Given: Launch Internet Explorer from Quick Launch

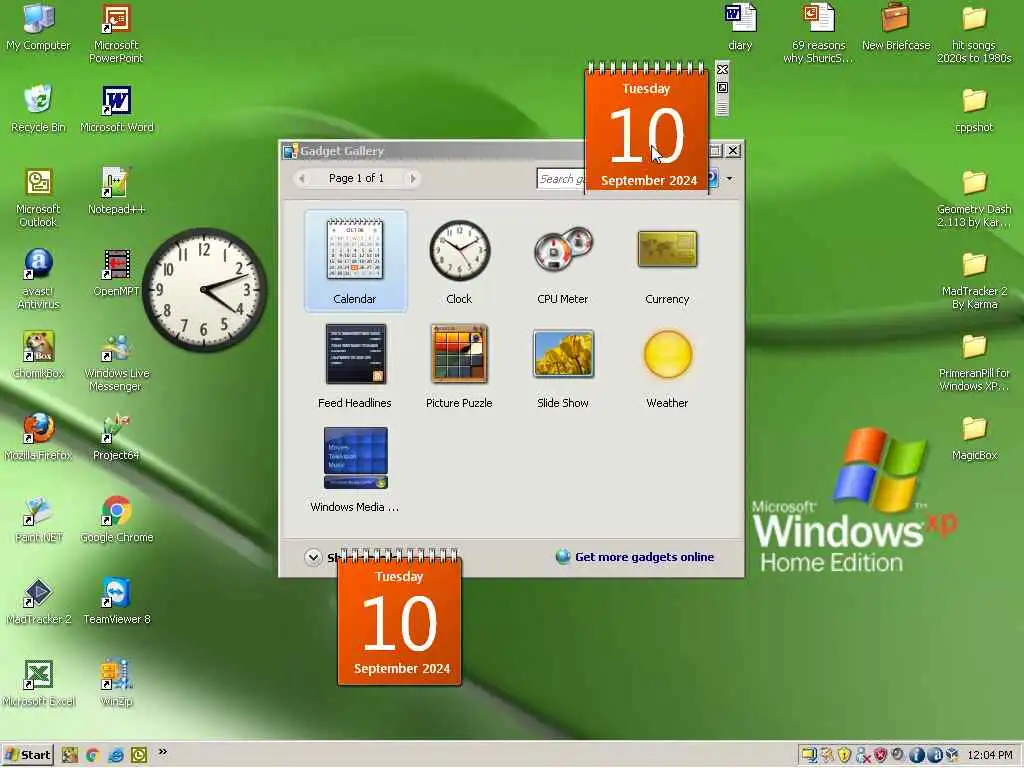Looking at the screenshot, I should point(116,755).
